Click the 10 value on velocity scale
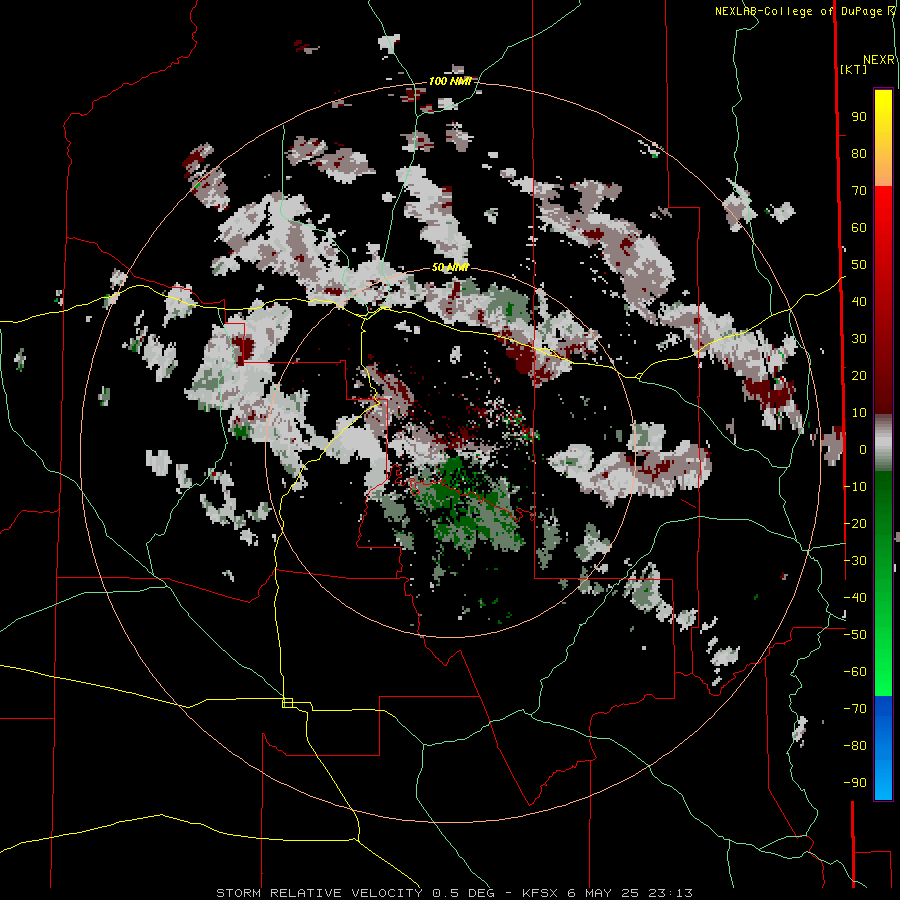 click(x=859, y=413)
